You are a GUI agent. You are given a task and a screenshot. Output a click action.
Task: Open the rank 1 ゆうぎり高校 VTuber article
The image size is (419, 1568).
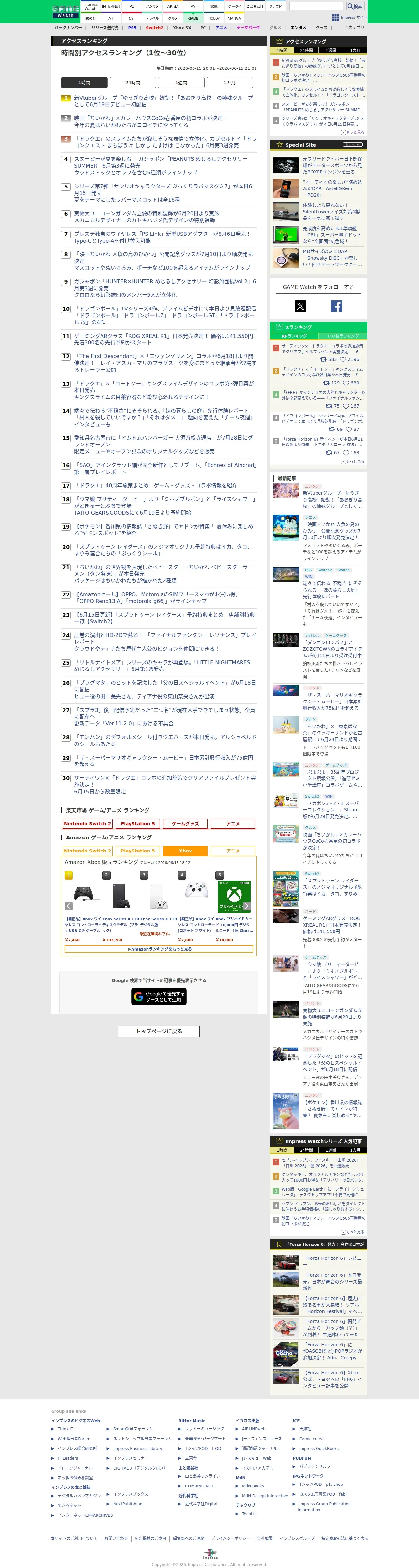click(163, 101)
